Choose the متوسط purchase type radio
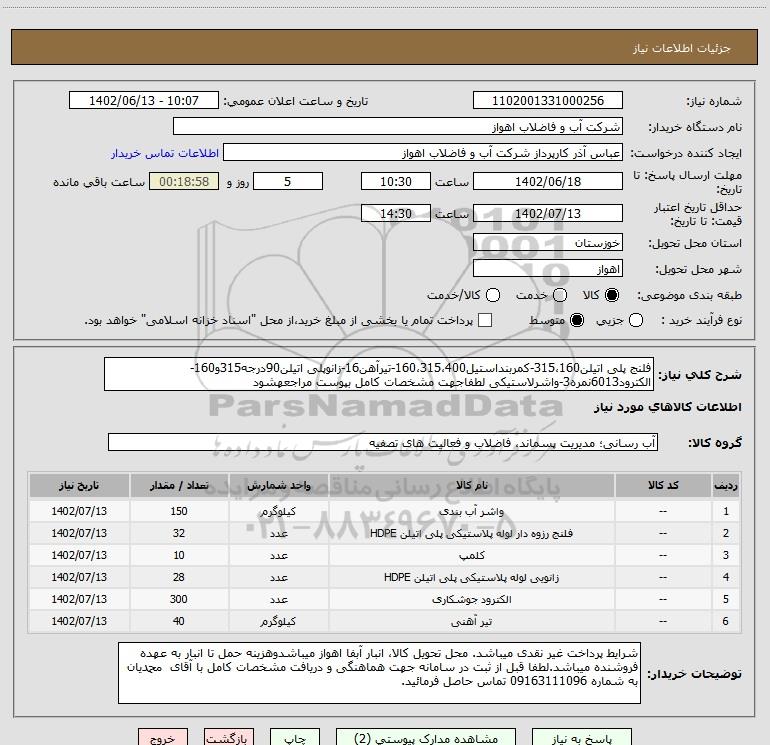 coord(577,321)
